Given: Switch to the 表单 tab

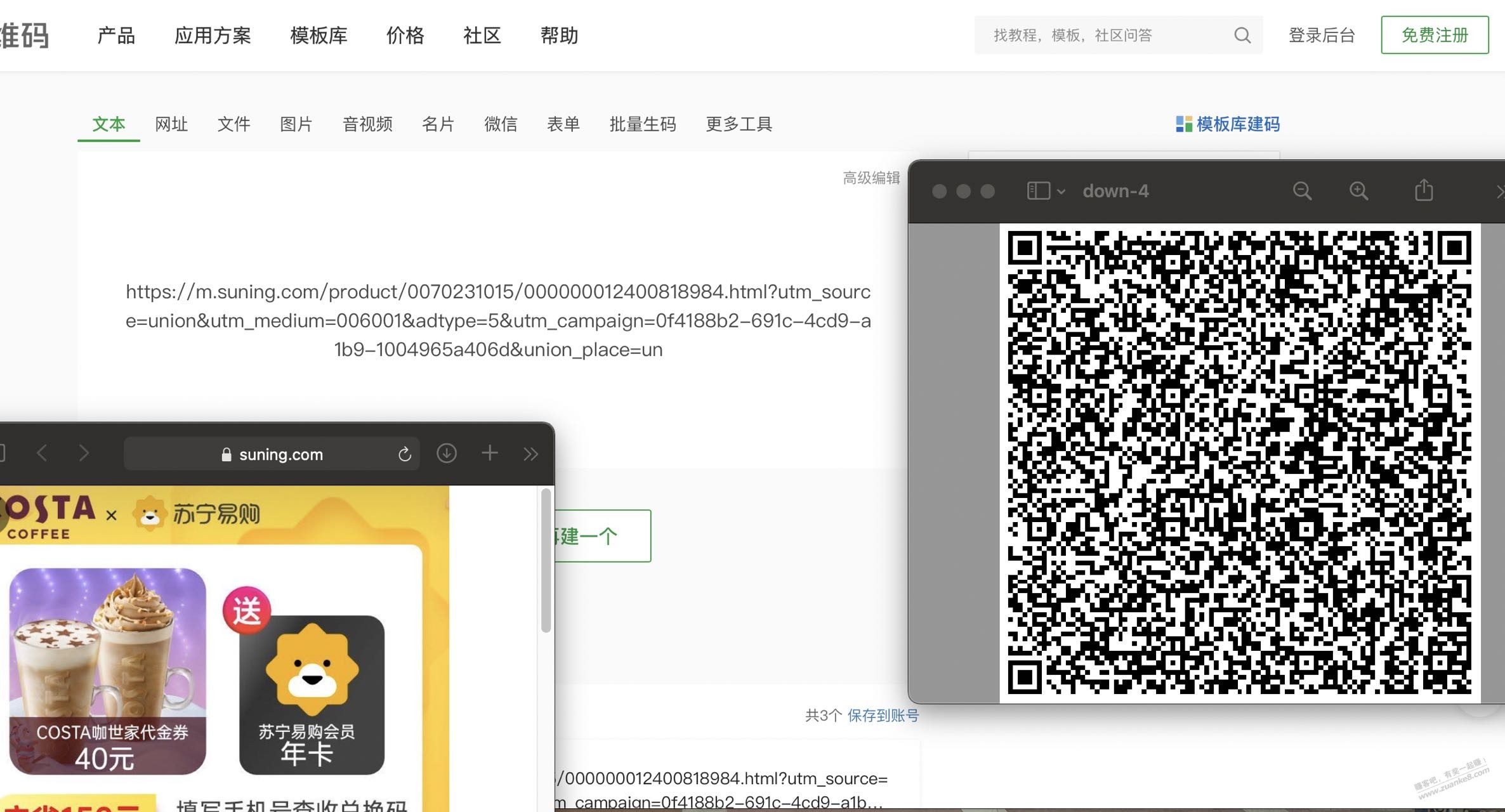Looking at the screenshot, I should 563,124.
